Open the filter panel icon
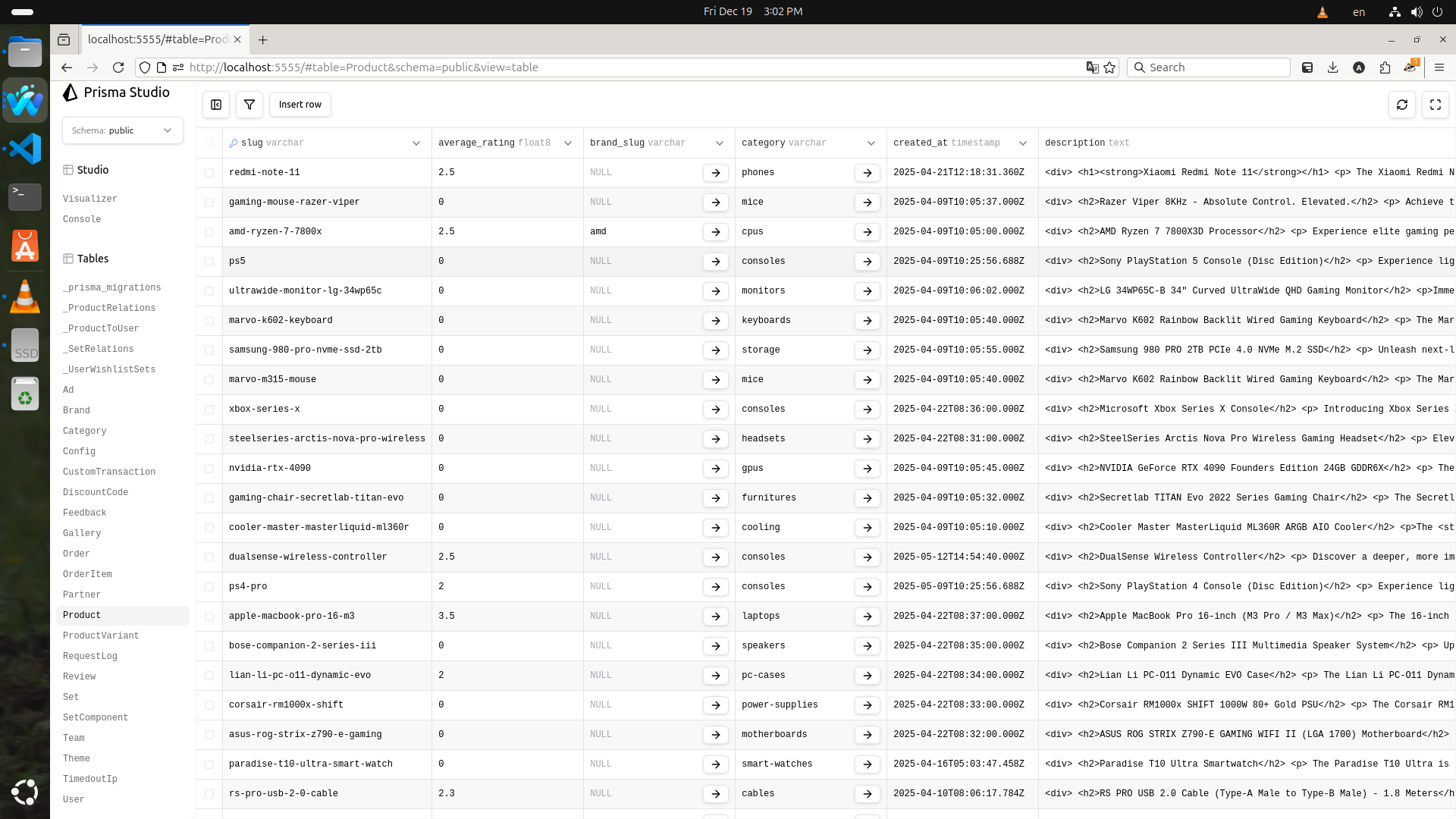This screenshot has height=819, width=1456. click(249, 105)
